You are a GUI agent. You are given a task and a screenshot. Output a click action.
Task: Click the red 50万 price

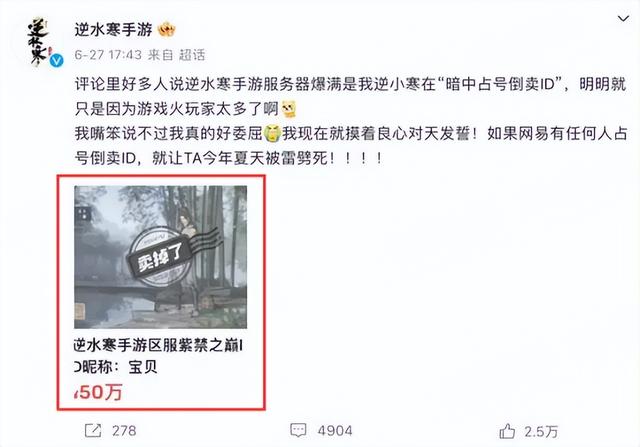click(98, 392)
